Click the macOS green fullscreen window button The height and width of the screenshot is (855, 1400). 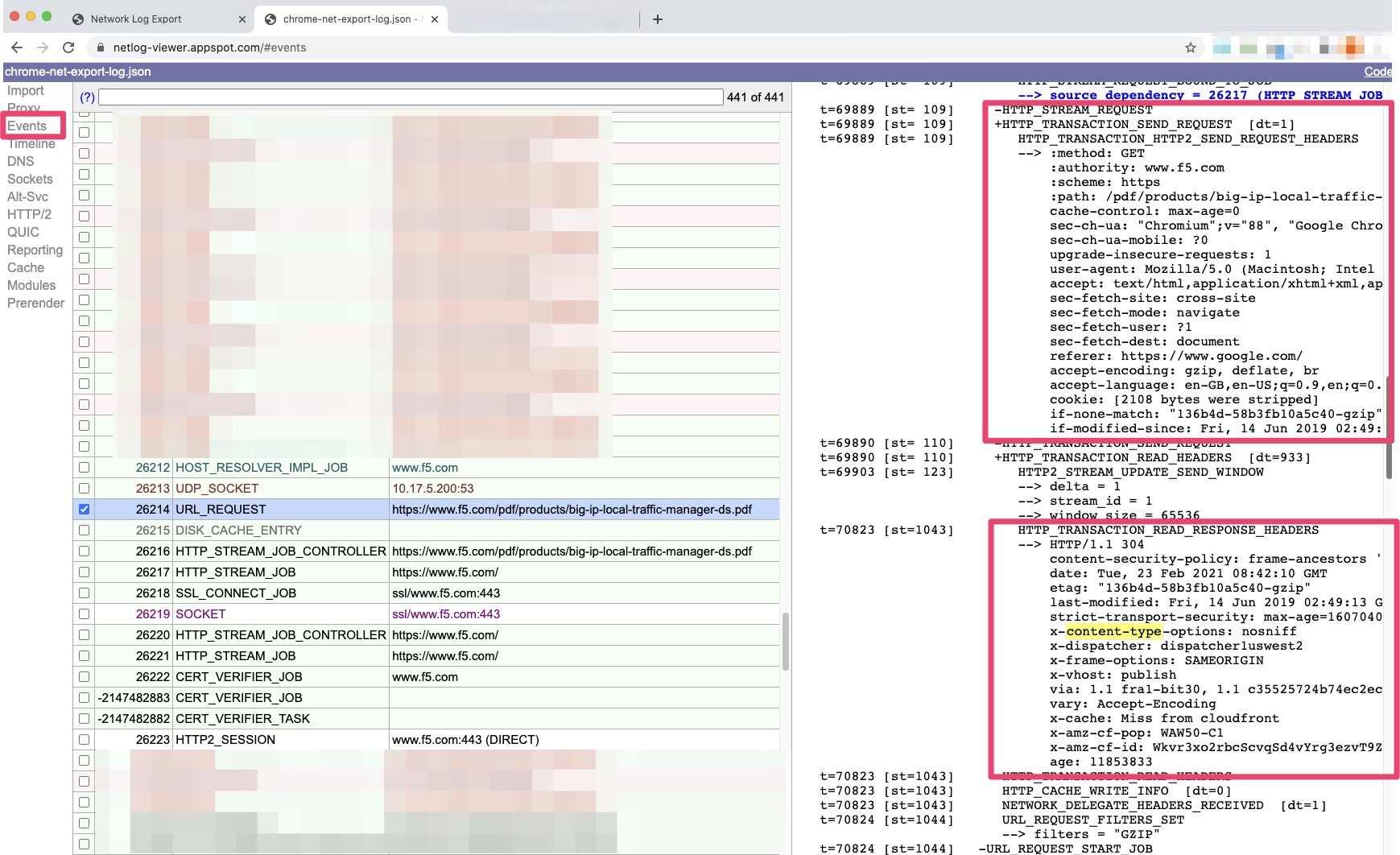[47, 16]
